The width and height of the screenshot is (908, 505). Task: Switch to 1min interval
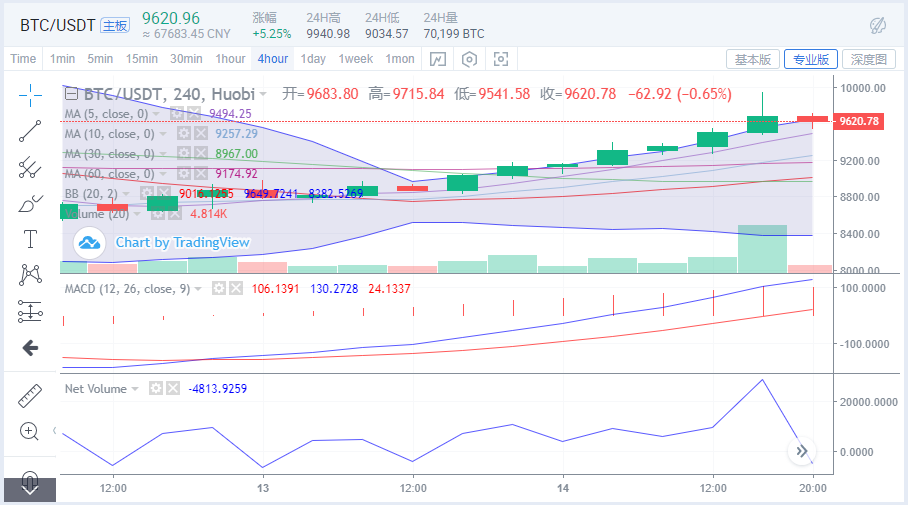62,59
